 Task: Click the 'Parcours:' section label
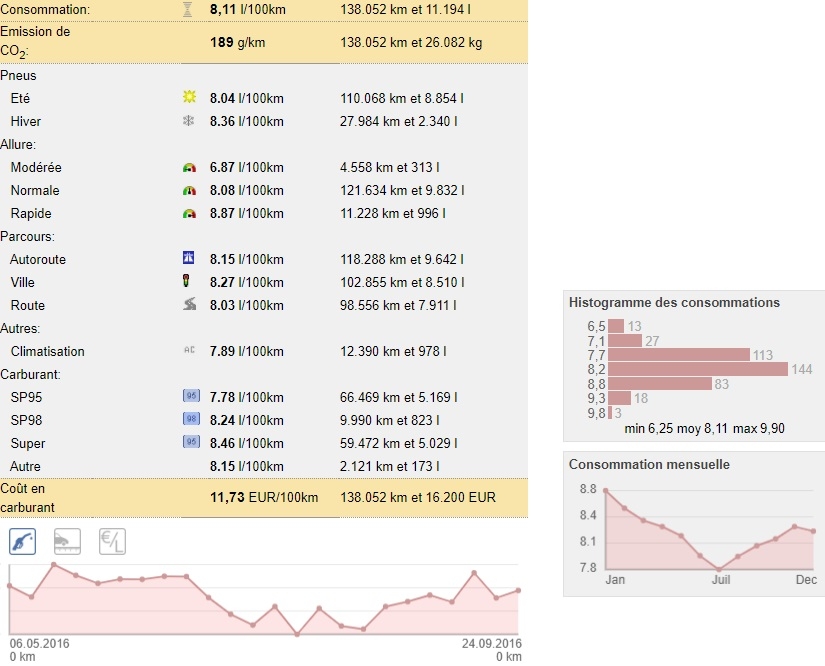point(27,237)
